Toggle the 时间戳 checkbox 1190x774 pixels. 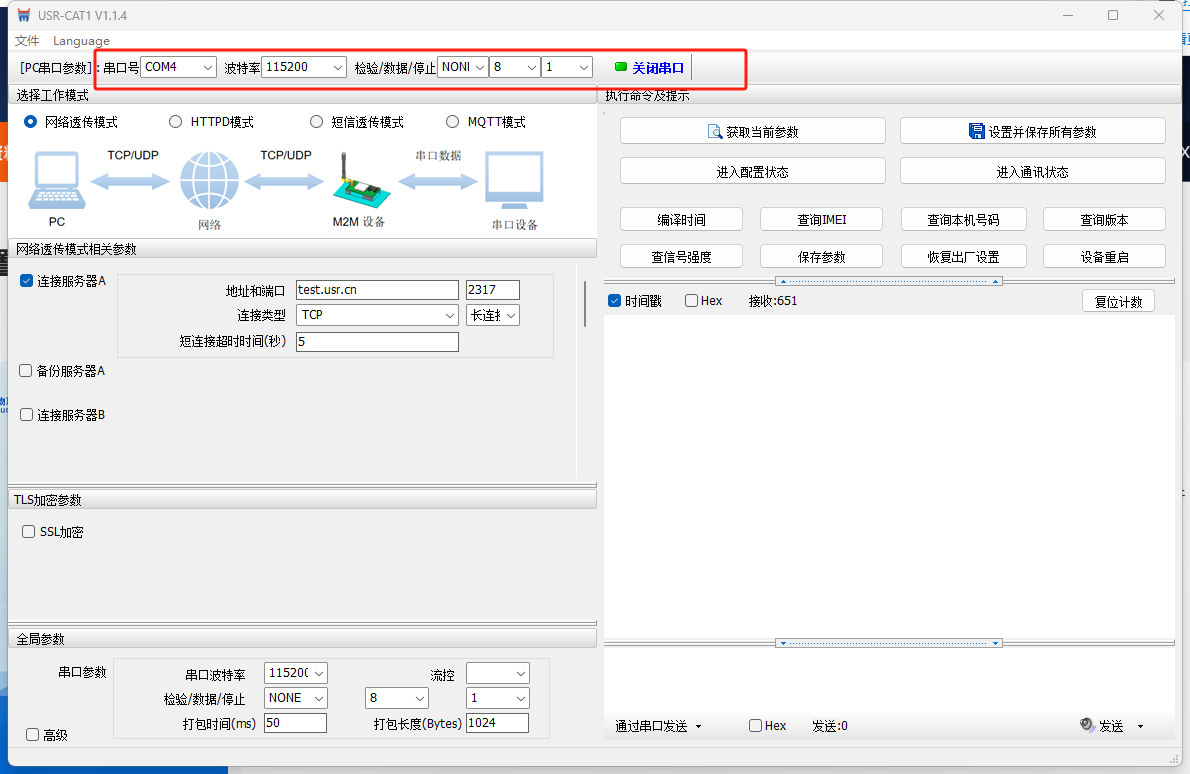tap(615, 301)
